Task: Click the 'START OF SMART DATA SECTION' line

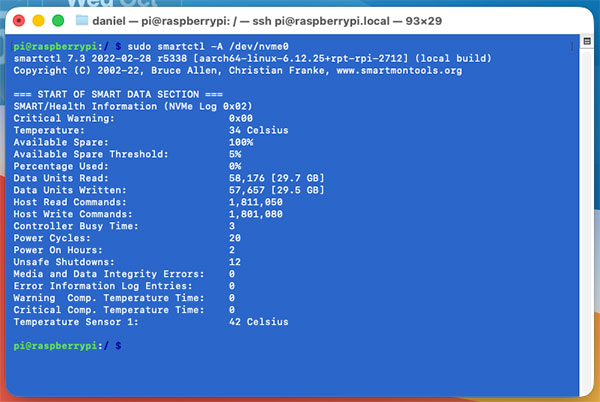Action: click(118, 94)
